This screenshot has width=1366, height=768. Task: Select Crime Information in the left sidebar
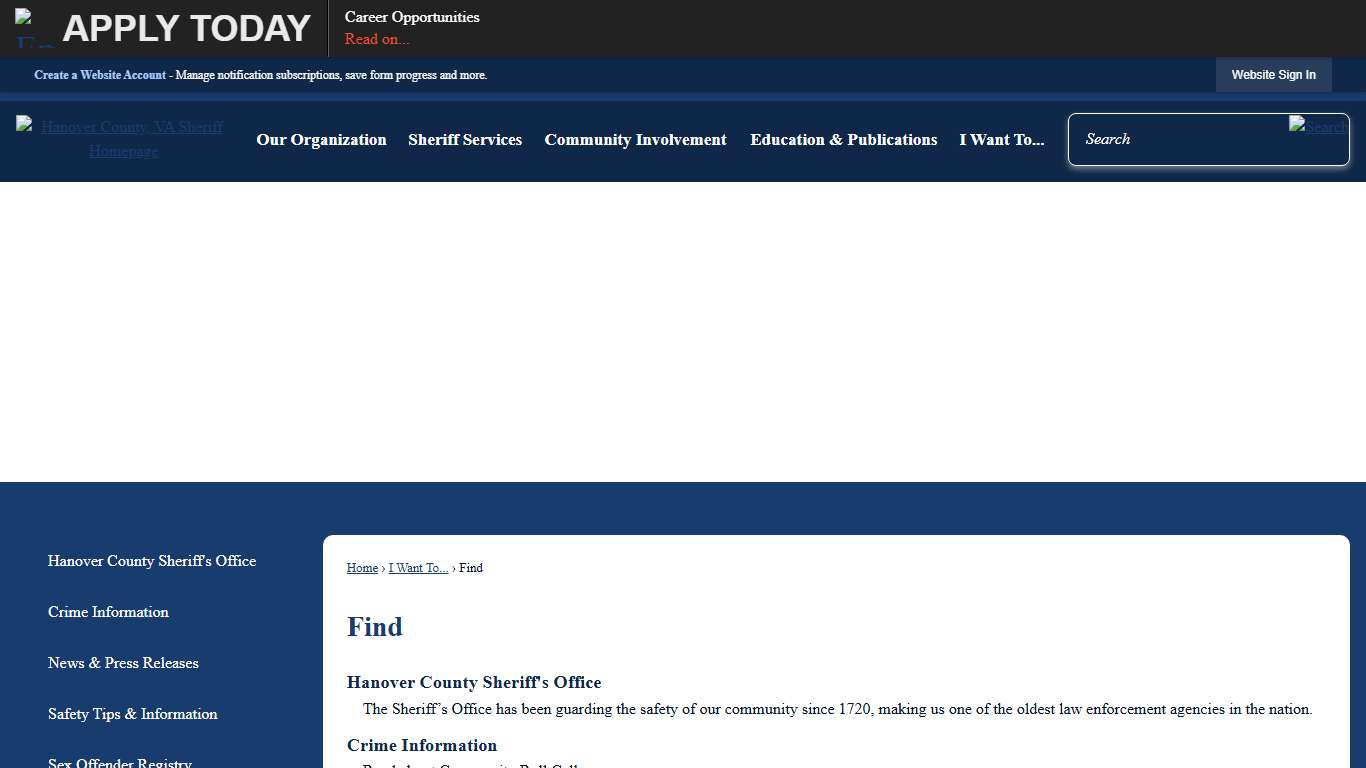[108, 612]
